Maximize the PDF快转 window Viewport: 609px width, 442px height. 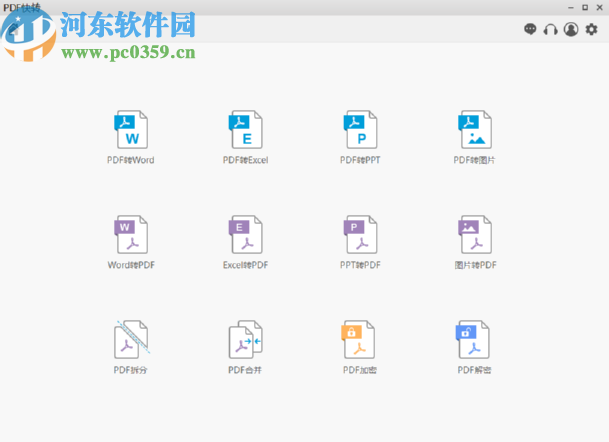coord(585,7)
